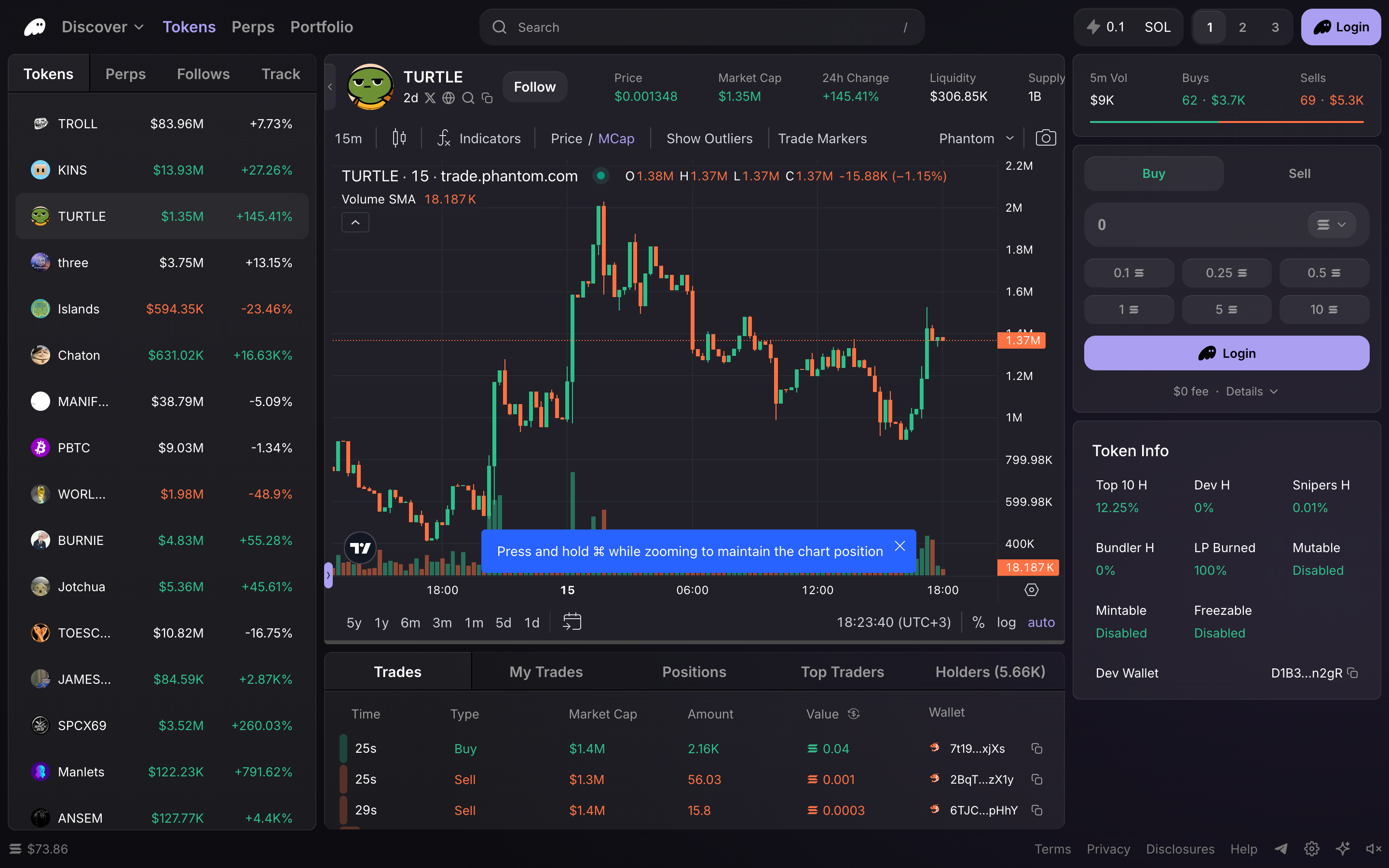Switch chart to Price mode
This screenshot has width=1389, height=868.
click(566, 138)
